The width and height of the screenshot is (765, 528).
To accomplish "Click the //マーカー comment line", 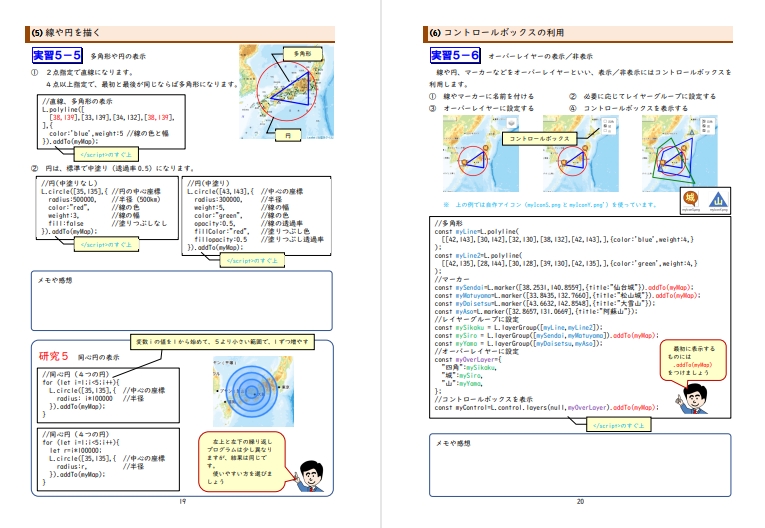I will (452, 280).
